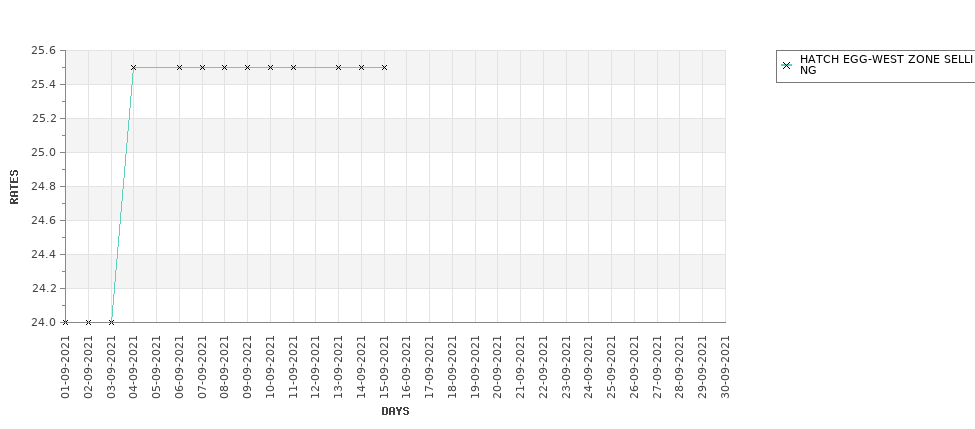Viewport: 975px width, 429px height.
Task: Select the data point at 15-09-2021
Action: click(384, 67)
